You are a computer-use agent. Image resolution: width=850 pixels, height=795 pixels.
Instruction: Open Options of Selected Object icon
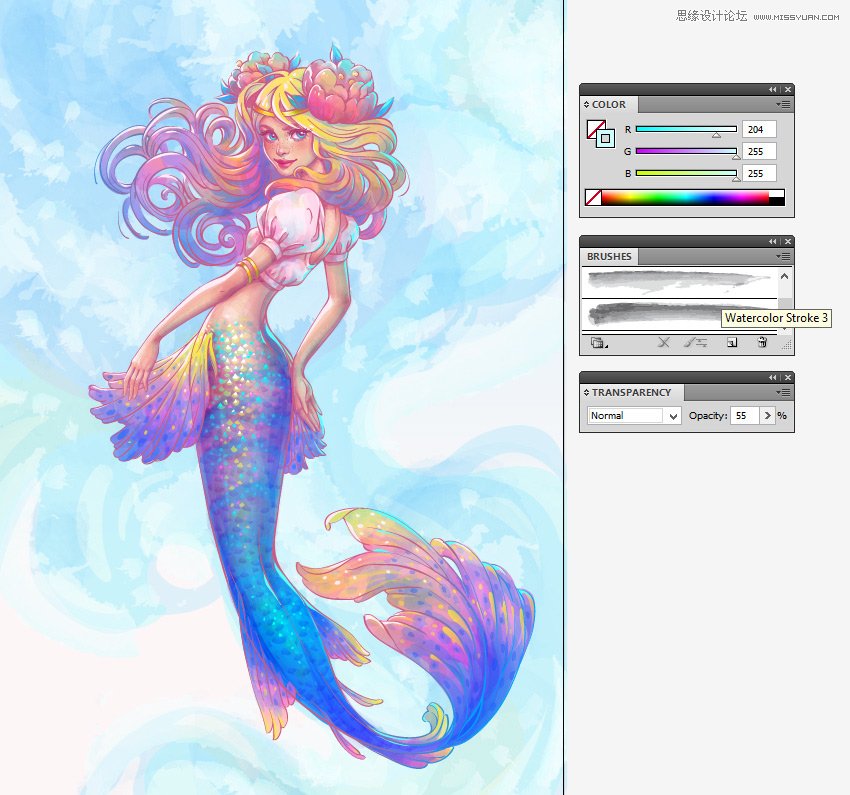coord(695,342)
